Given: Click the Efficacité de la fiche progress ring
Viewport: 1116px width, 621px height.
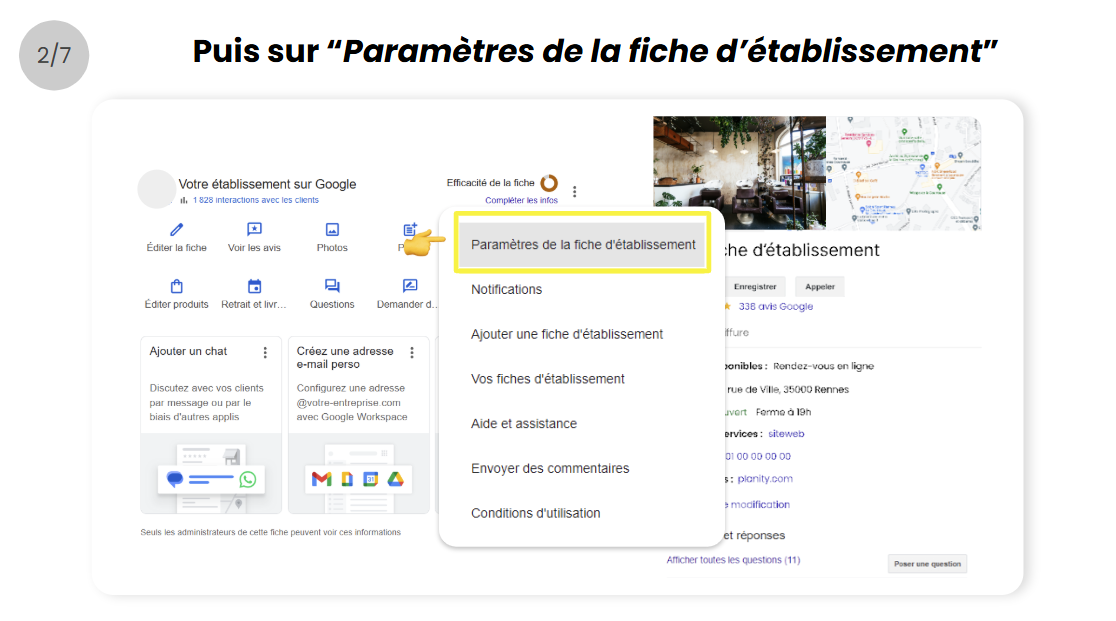Looking at the screenshot, I should click(549, 183).
